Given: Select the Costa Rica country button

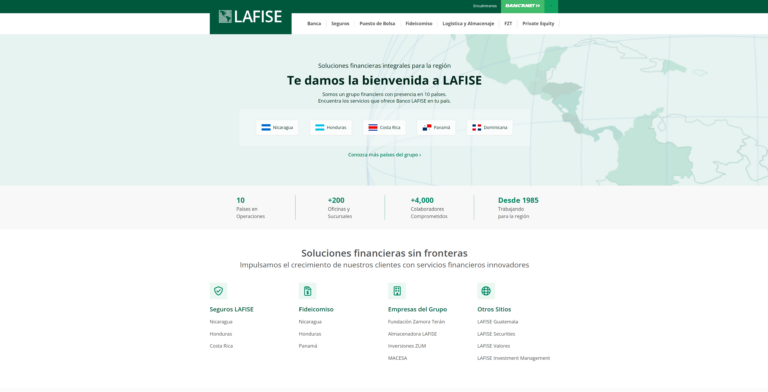Looking at the screenshot, I should coord(384,127).
